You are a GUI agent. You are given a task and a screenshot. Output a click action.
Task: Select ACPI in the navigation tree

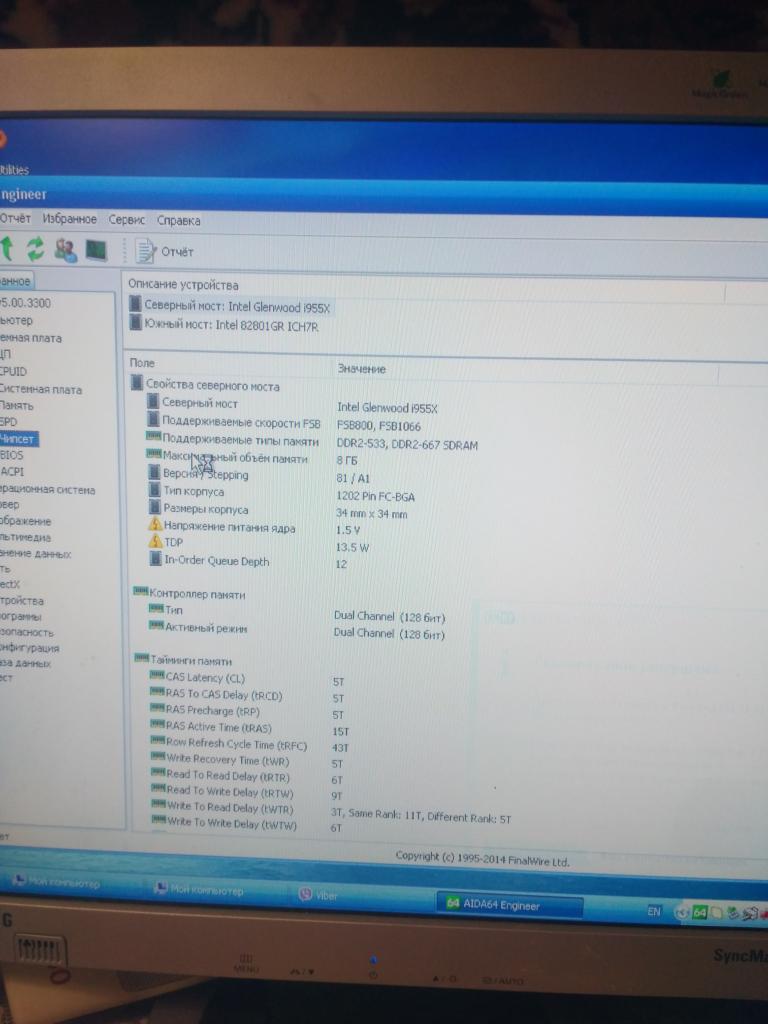12,472
